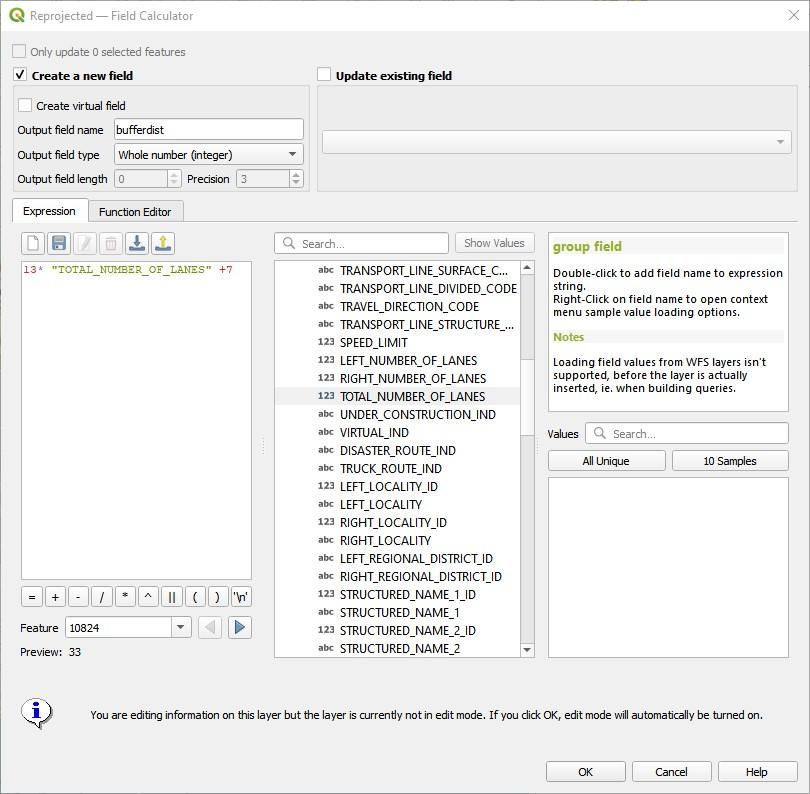The width and height of the screenshot is (810, 794).
Task: Load 10 Samples values
Action: [730, 461]
